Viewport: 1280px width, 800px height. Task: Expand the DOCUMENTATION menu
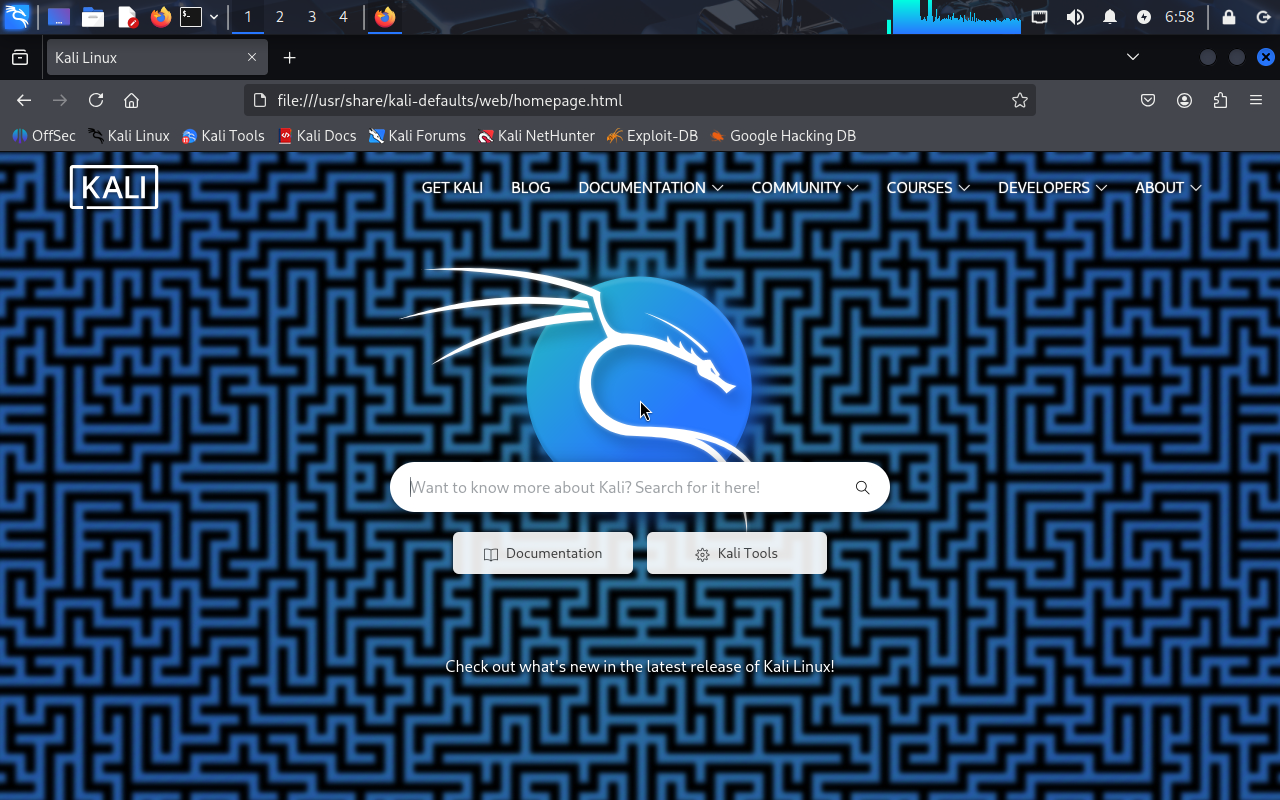pyautogui.click(x=650, y=187)
